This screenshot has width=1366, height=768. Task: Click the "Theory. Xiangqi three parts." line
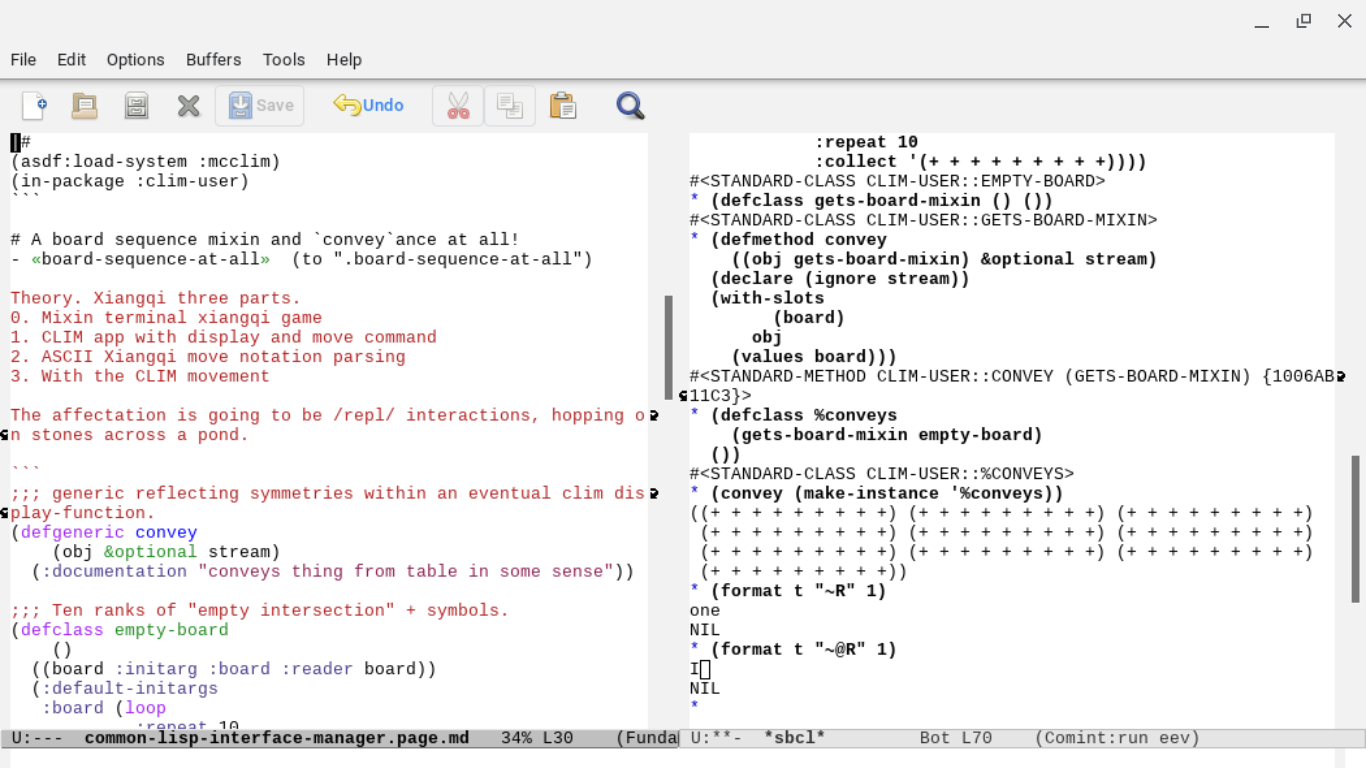coord(155,298)
